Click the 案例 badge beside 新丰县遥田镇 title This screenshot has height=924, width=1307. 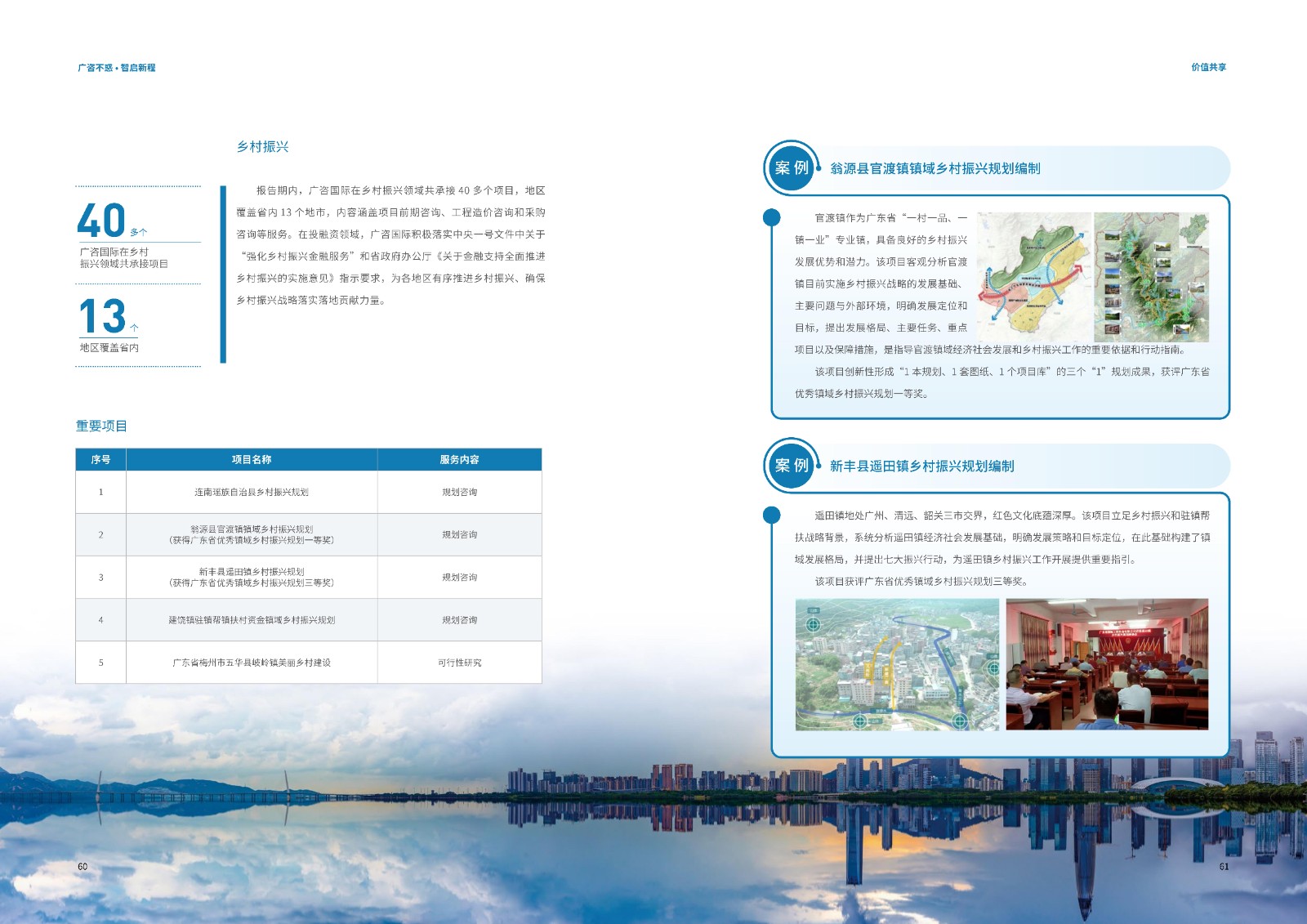[791, 465]
